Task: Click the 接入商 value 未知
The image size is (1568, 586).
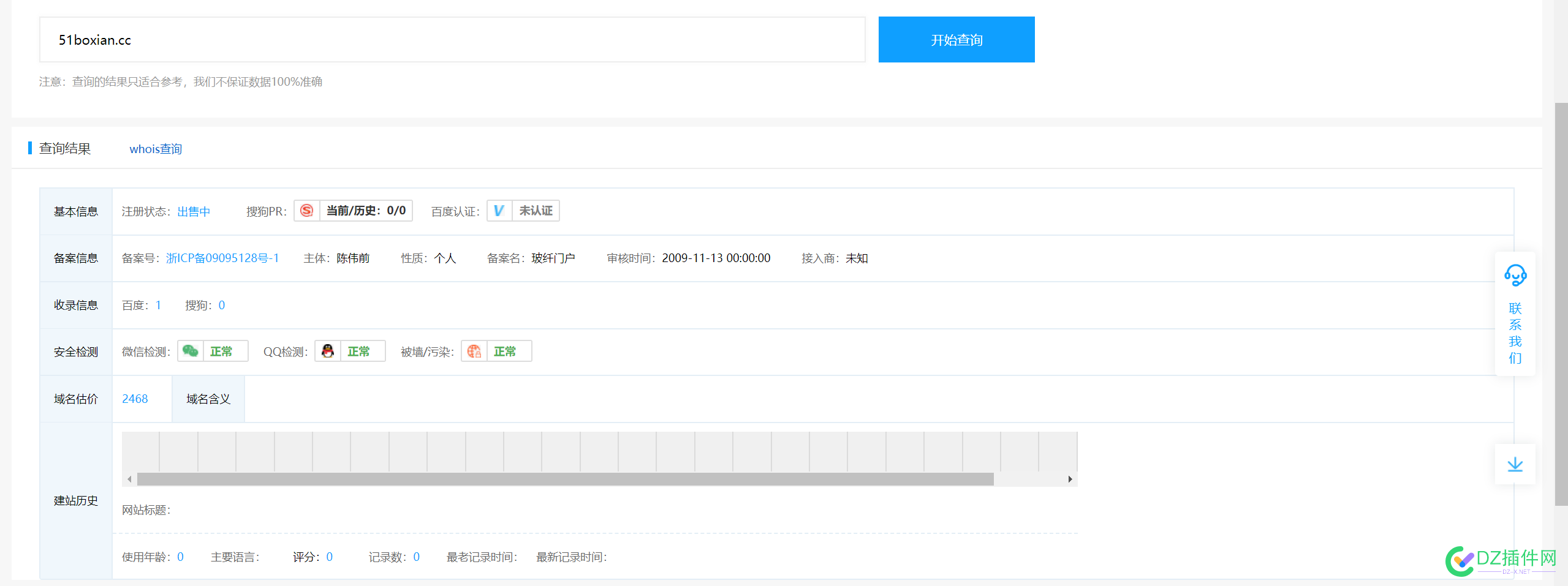Action: [857, 258]
